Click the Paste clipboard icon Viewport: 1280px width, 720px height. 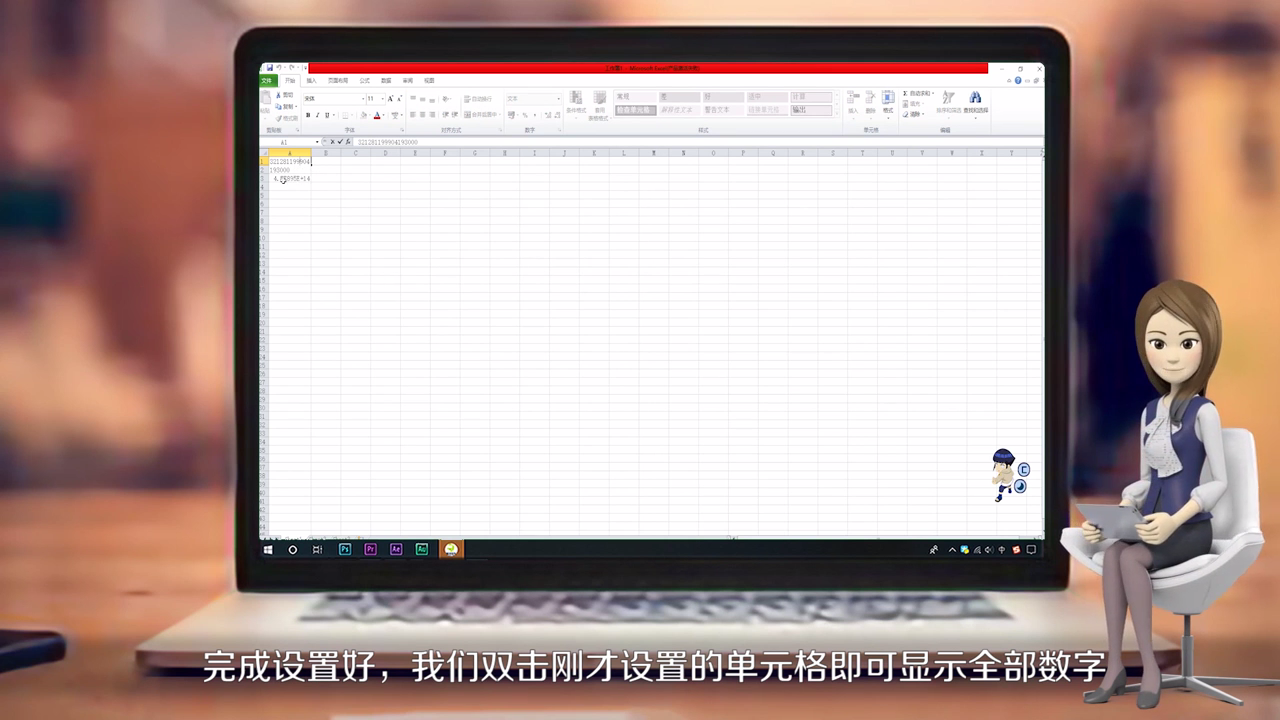coord(265,98)
